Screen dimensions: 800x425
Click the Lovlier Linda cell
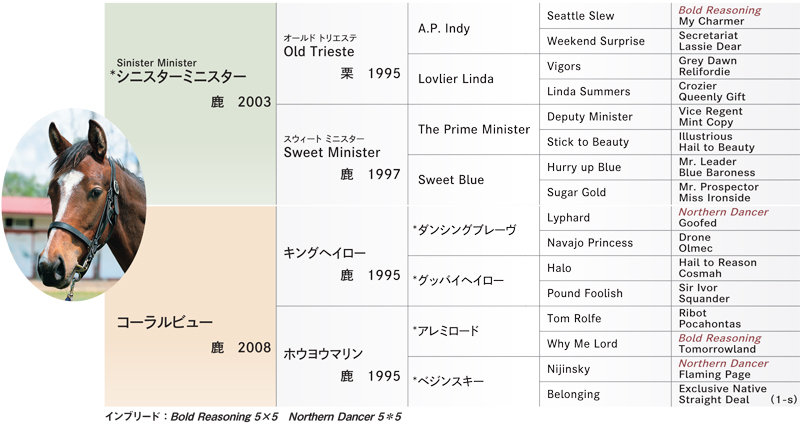pyautogui.click(x=473, y=79)
